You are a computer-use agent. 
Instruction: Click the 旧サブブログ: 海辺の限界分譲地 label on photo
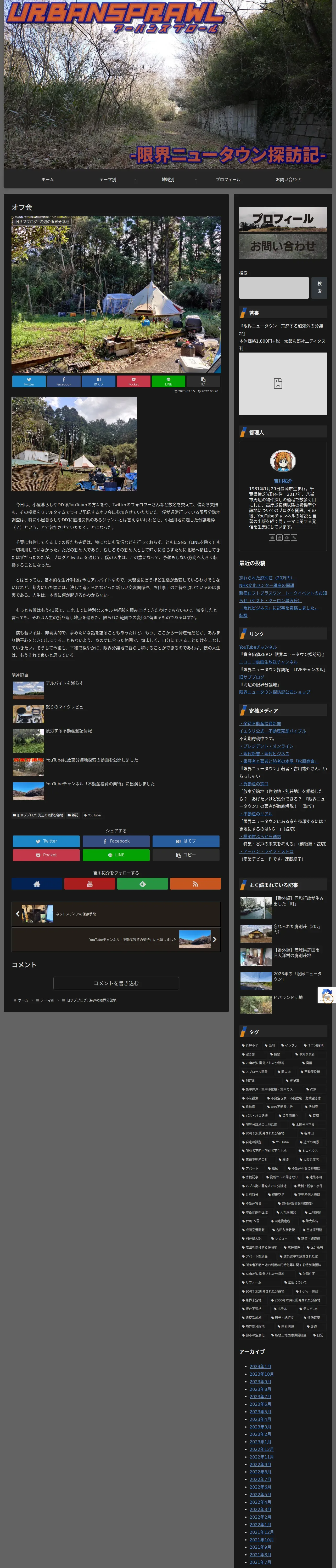click(x=42, y=222)
